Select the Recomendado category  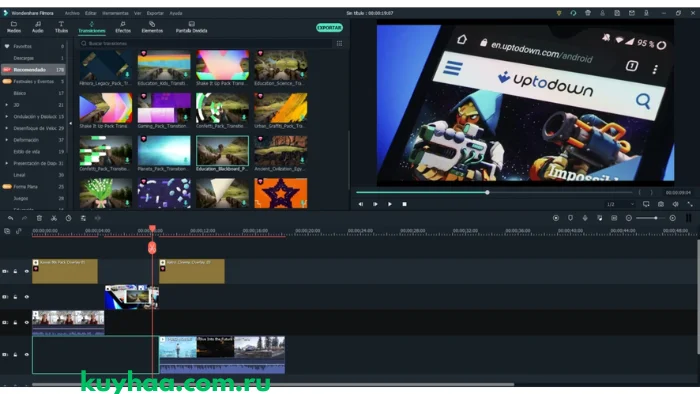(33, 70)
